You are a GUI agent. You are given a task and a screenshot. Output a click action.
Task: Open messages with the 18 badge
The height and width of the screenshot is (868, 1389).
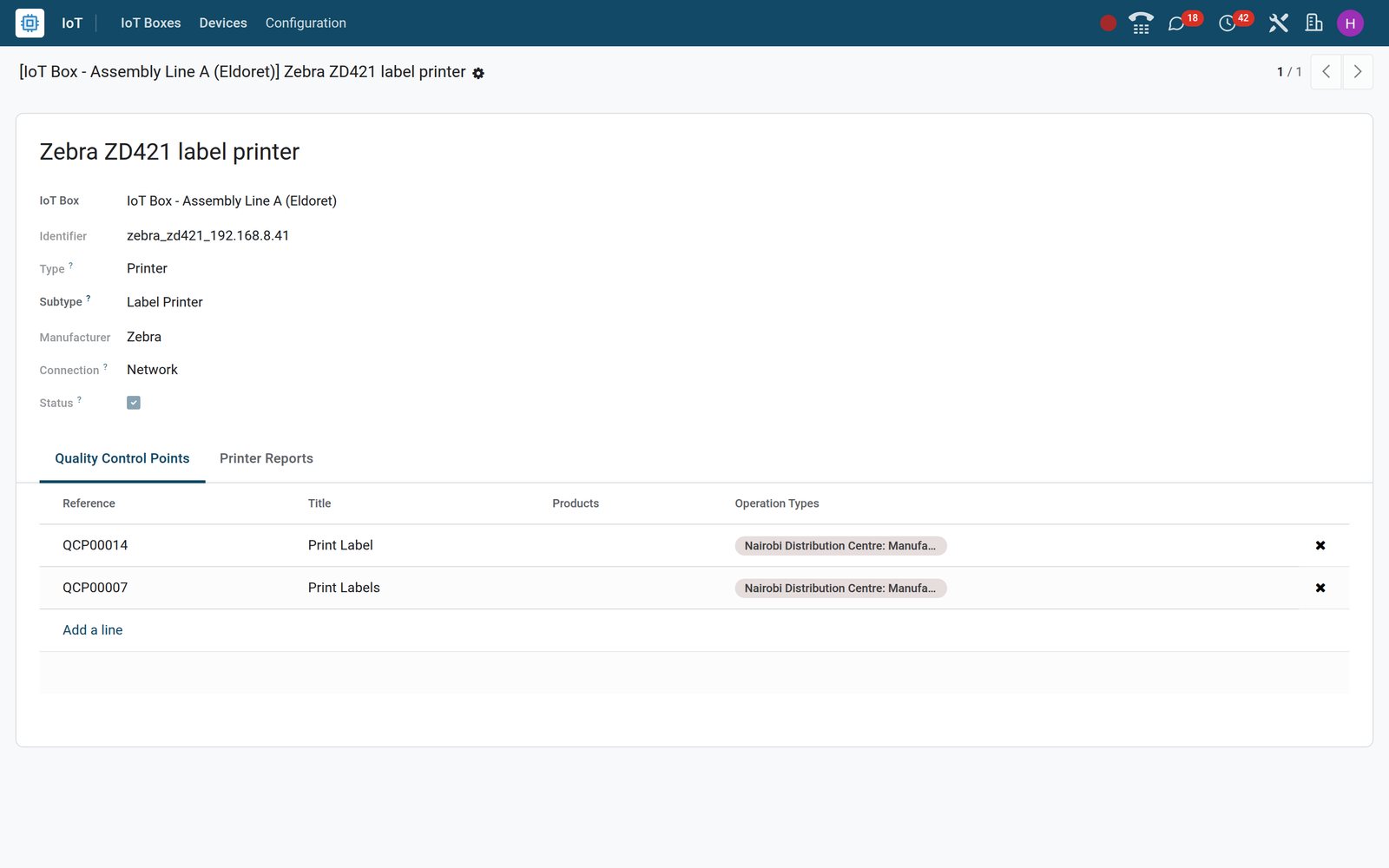tap(1185, 22)
